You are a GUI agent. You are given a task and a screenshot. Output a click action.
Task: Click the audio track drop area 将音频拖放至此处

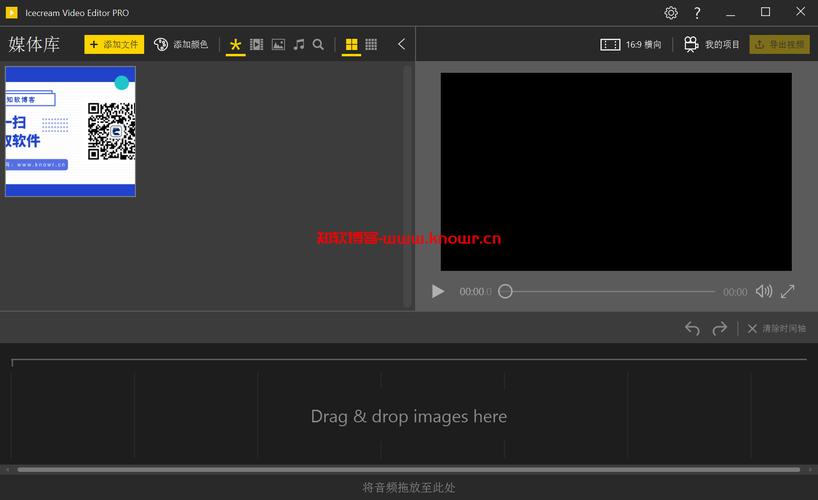point(409,487)
